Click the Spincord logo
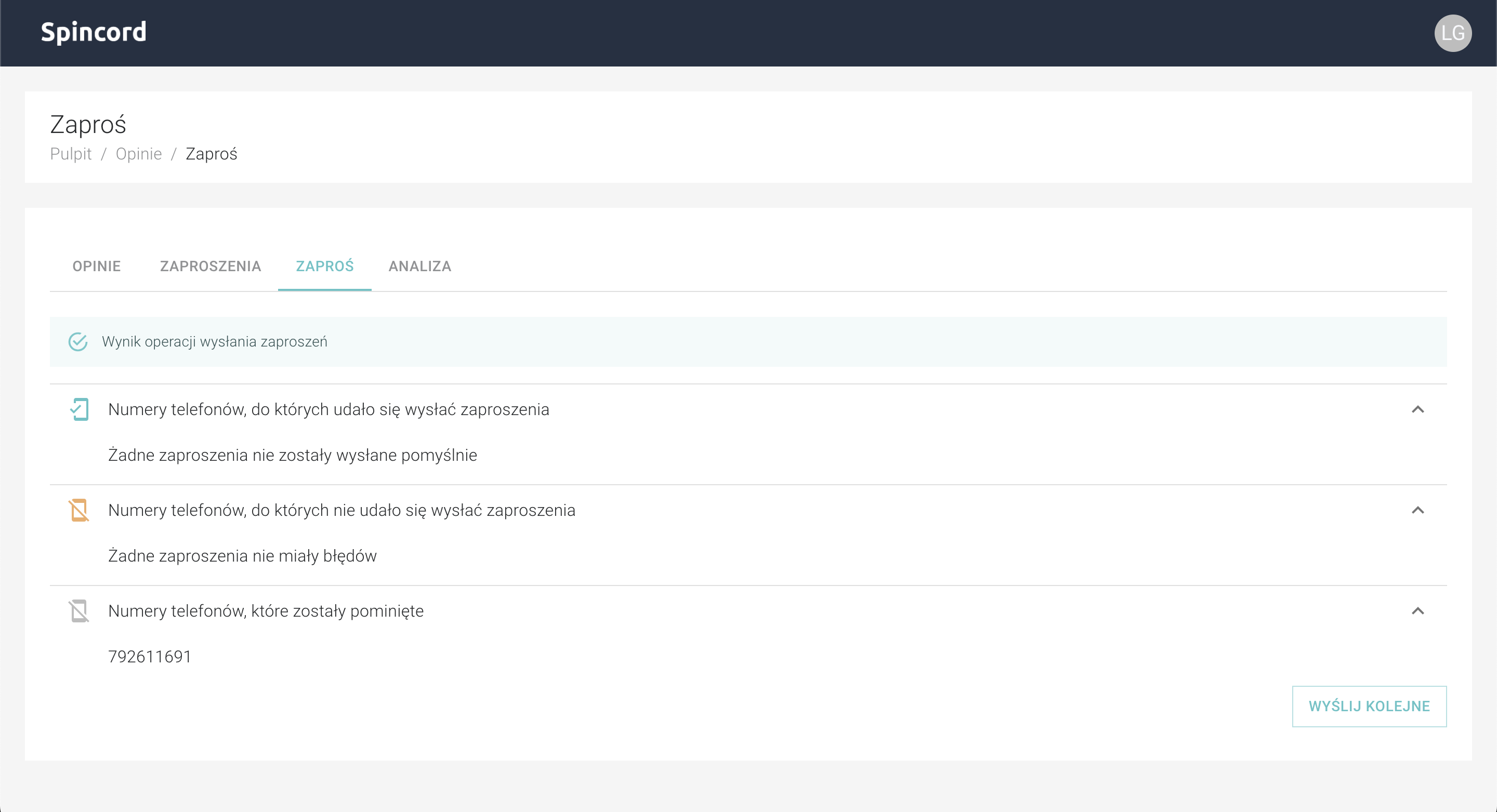 (94, 32)
